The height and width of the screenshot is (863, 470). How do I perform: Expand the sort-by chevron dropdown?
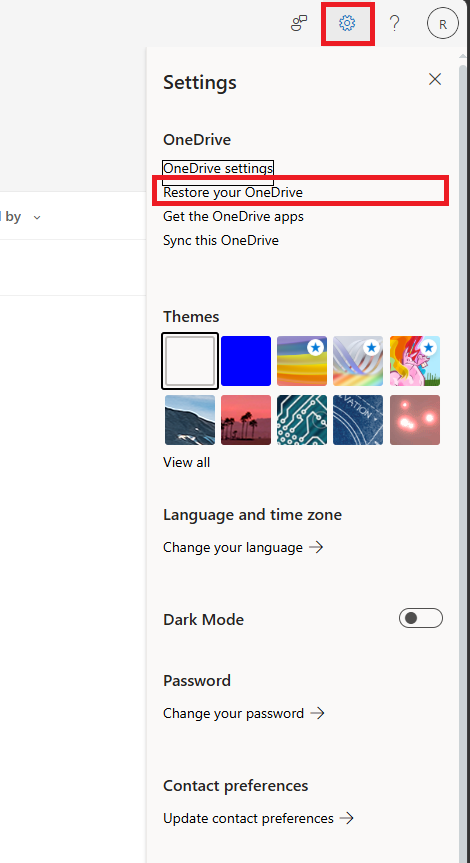[37, 217]
